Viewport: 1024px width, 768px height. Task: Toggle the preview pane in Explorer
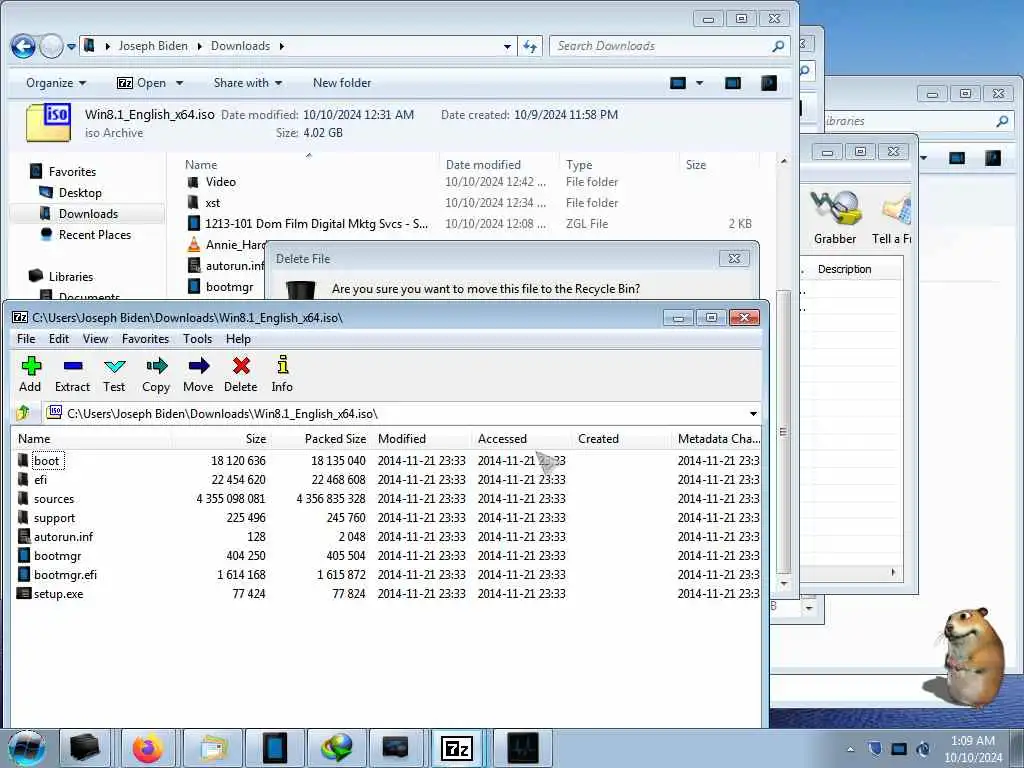coord(733,83)
